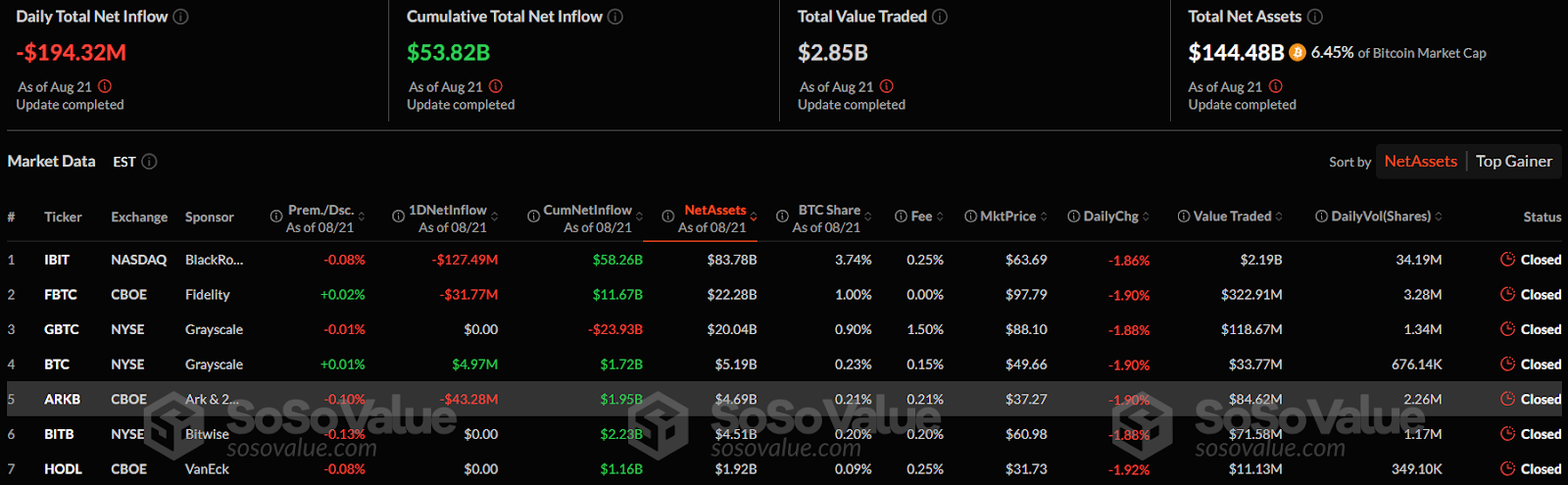Open the FBTC ticker link

click(60, 295)
